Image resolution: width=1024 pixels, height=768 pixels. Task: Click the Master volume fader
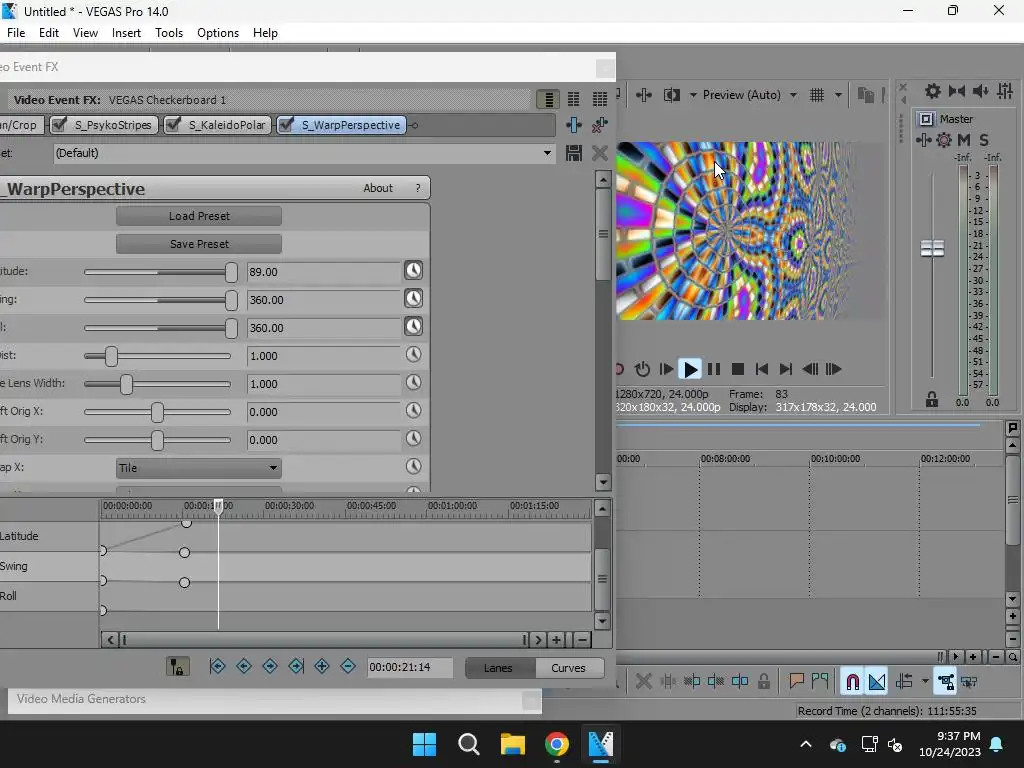pos(932,248)
